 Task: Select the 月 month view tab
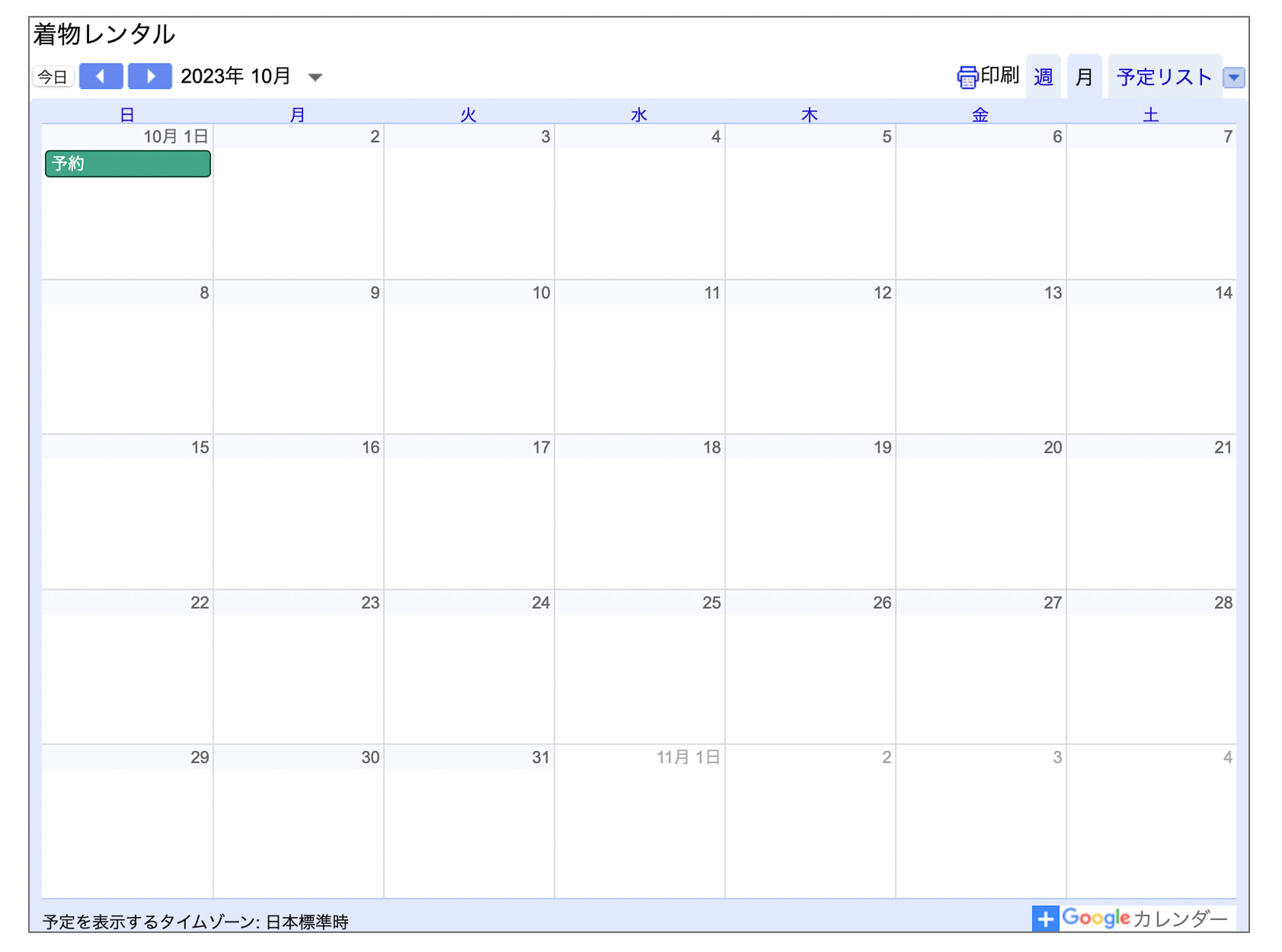click(1084, 78)
